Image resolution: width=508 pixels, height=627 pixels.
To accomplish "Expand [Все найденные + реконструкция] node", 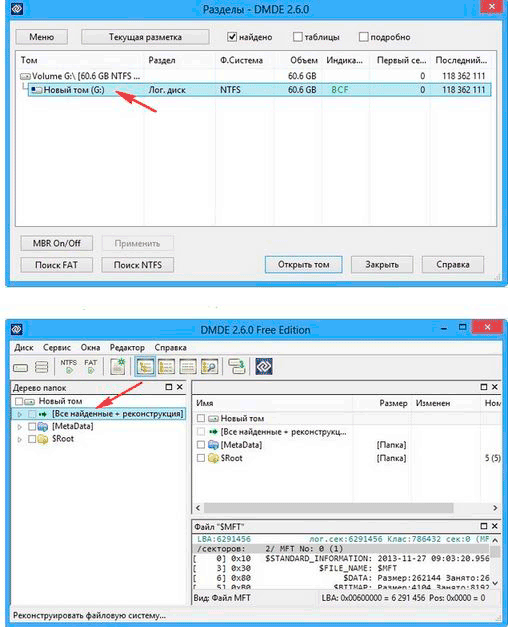I will coord(19,414).
